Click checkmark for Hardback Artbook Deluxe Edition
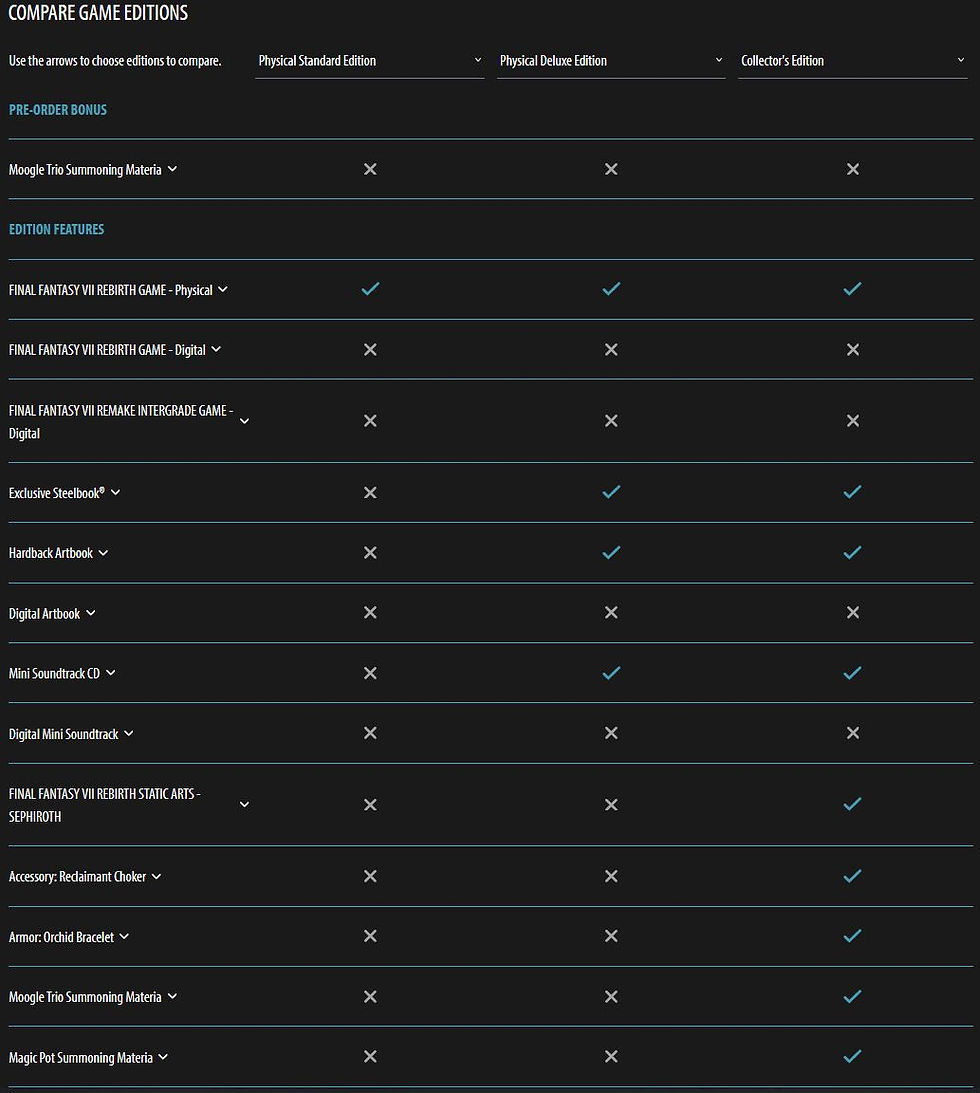980x1093 pixels. pyautogui.click(x=611, y=552)
